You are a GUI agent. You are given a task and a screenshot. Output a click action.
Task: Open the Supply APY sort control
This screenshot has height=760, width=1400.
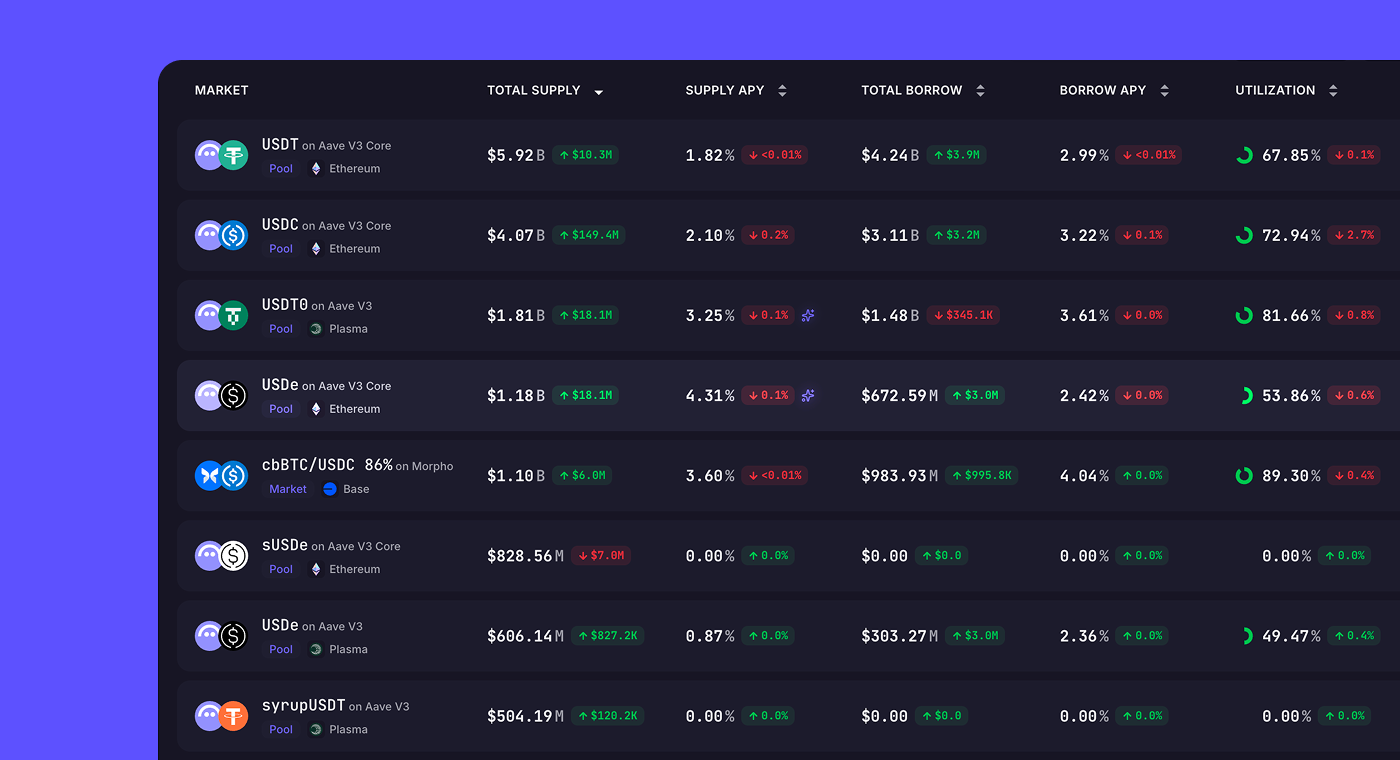782,90
